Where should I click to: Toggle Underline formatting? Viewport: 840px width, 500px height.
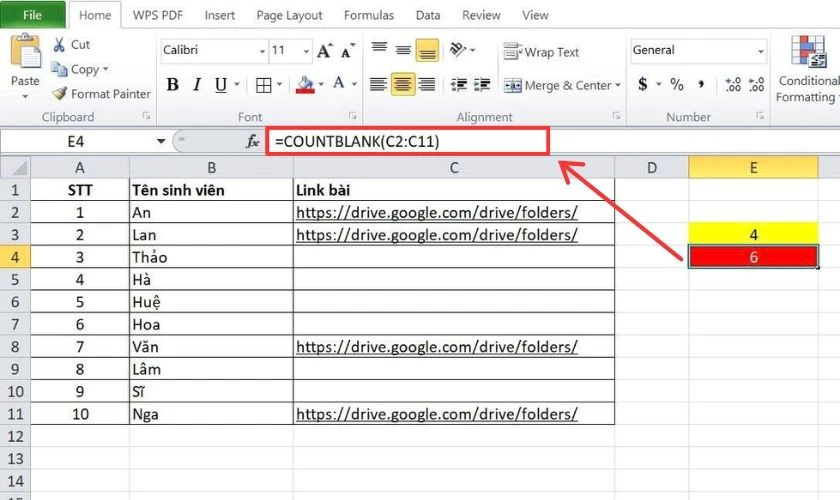221,85
